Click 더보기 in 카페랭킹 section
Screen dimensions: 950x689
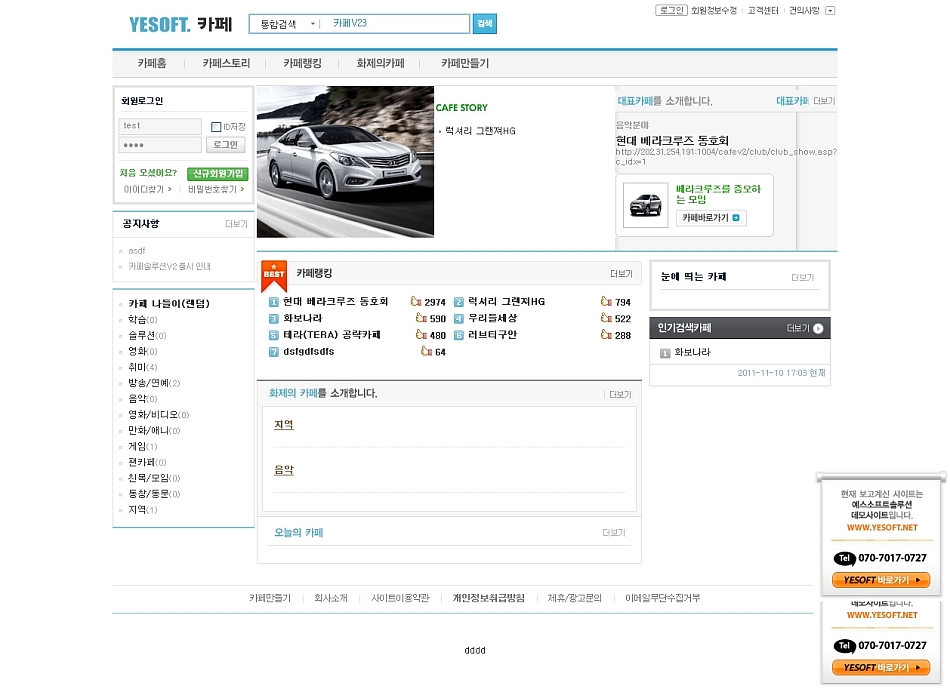tap(621, 274)
